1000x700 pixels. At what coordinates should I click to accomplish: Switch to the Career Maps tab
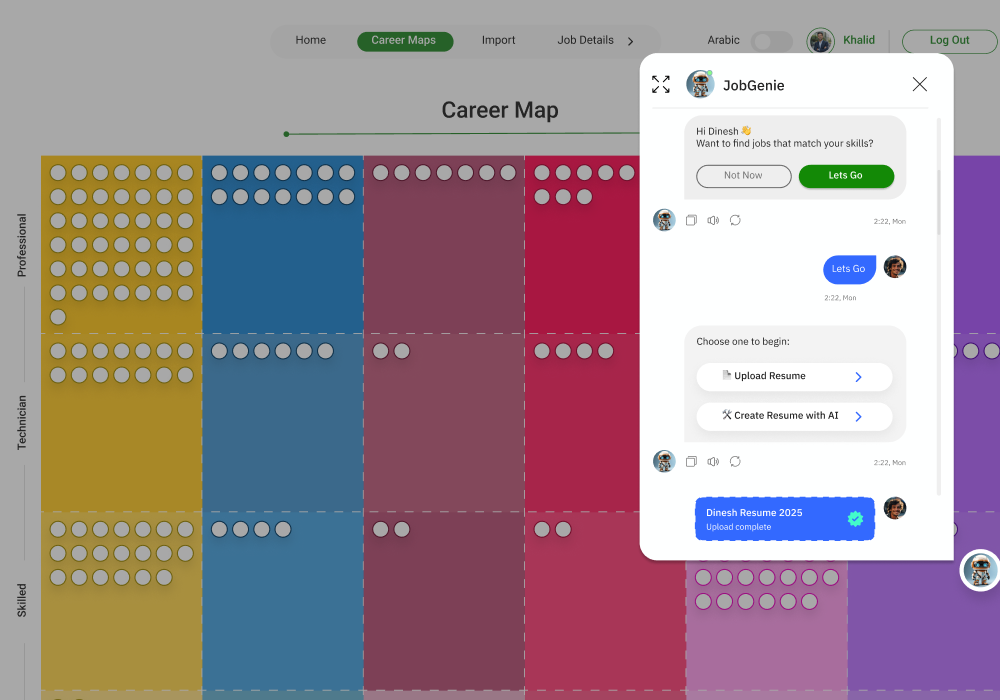coord(405,41)
